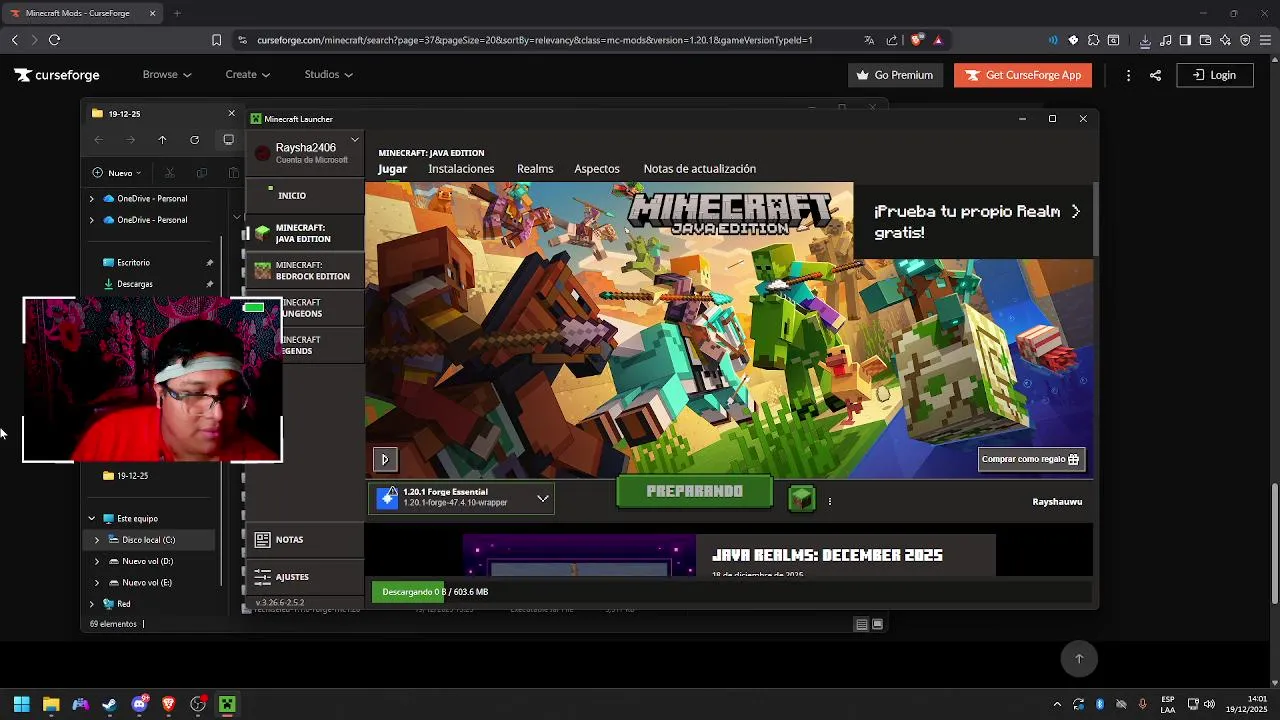Open Browse menu on CurseForge

166,75
